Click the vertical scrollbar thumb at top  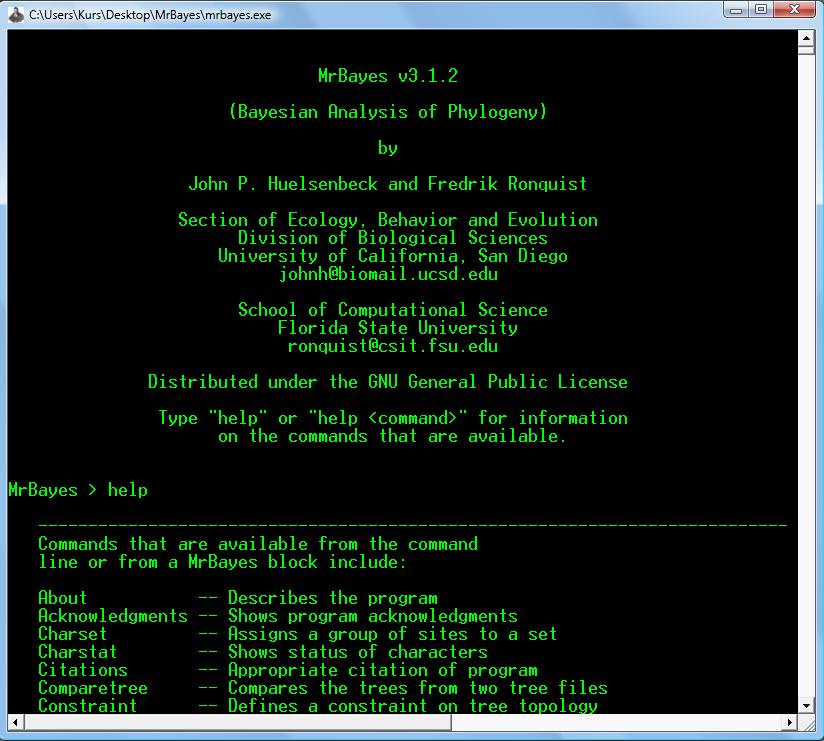[806, 50]
